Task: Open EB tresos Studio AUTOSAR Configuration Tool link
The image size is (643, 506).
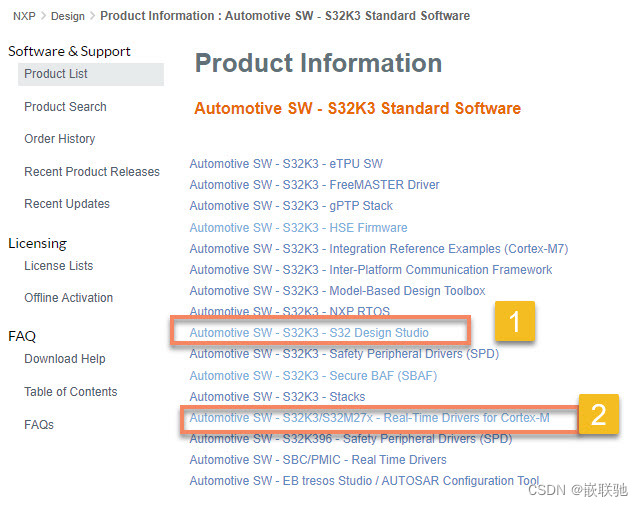Action: [x=364, y=481]
